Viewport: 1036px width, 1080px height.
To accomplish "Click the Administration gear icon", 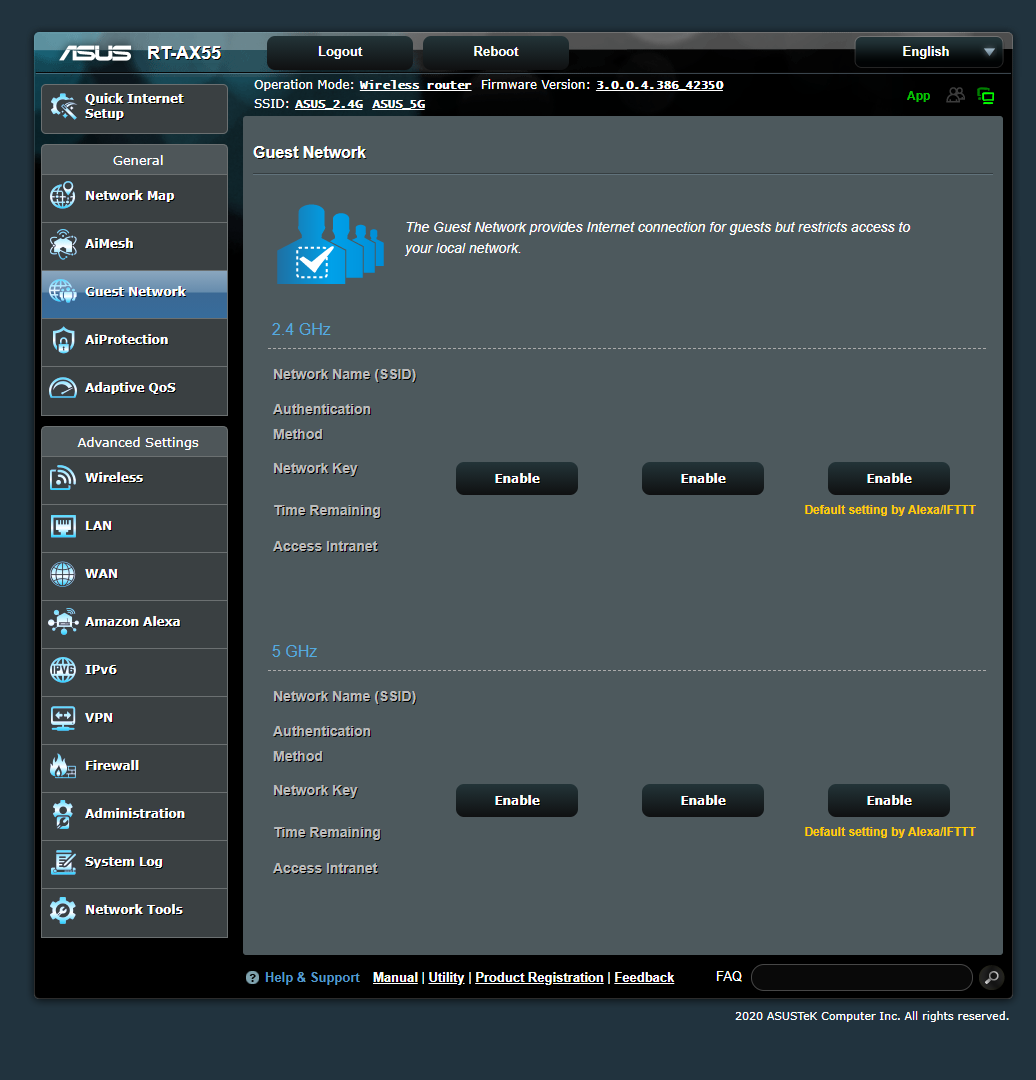I will pos(63,813).
